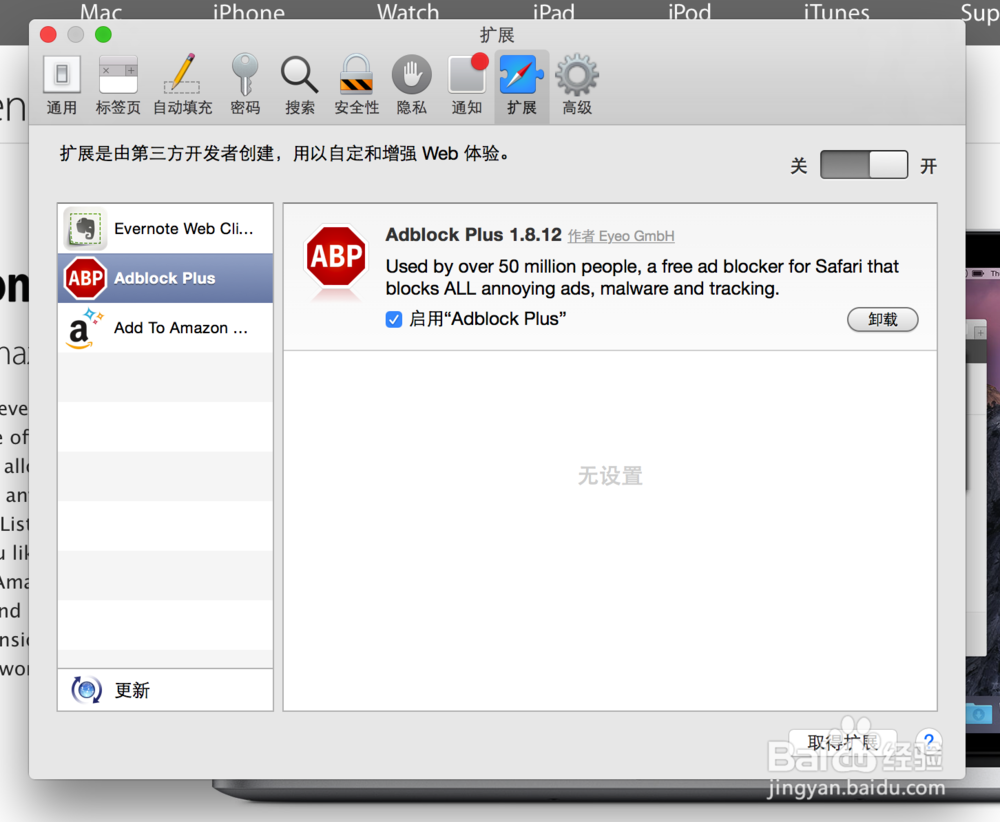Select Add To Amazon extension row
The width and height of the screenshot is (1000, 822).
pyautogui.click(x=165, y=328)
